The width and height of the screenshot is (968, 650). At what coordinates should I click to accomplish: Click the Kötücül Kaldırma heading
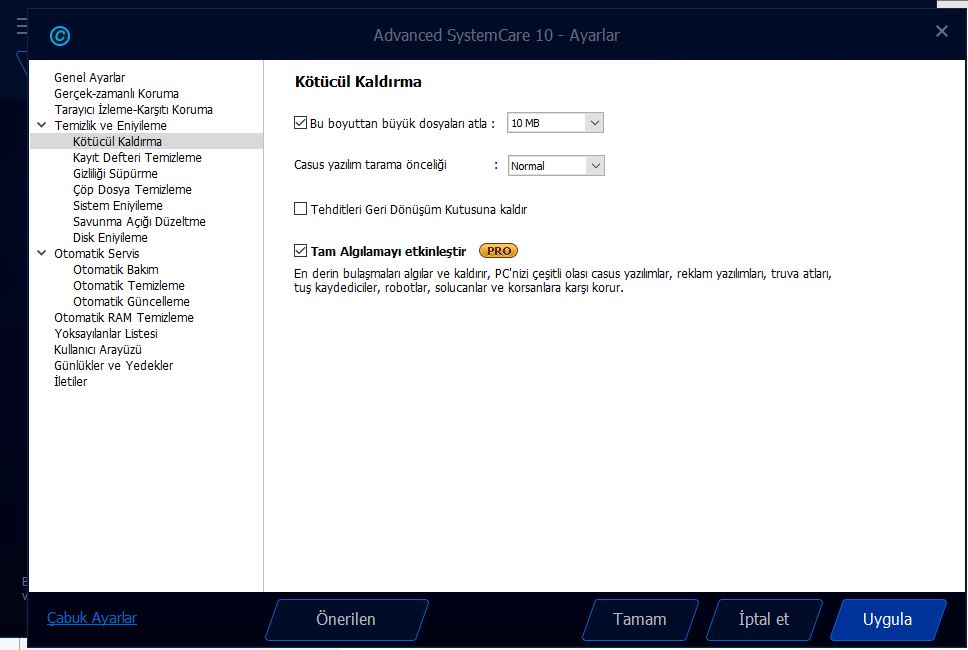click(x=358, y=81)
